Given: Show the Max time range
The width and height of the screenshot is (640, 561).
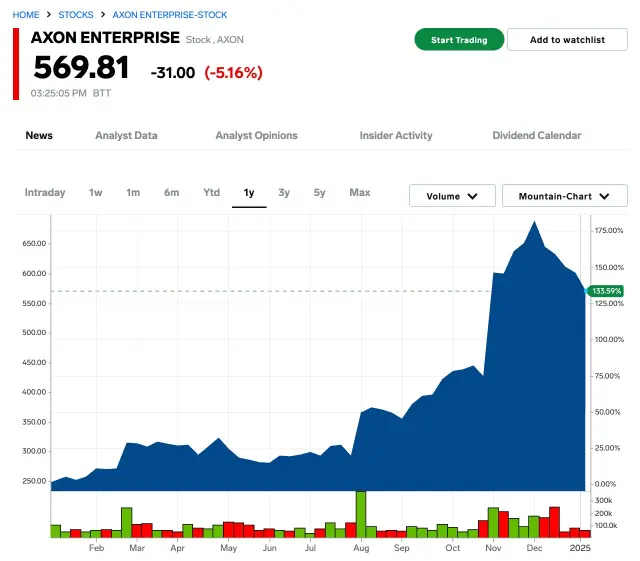Looking at the screenshot, I should [x=360, y=193].
